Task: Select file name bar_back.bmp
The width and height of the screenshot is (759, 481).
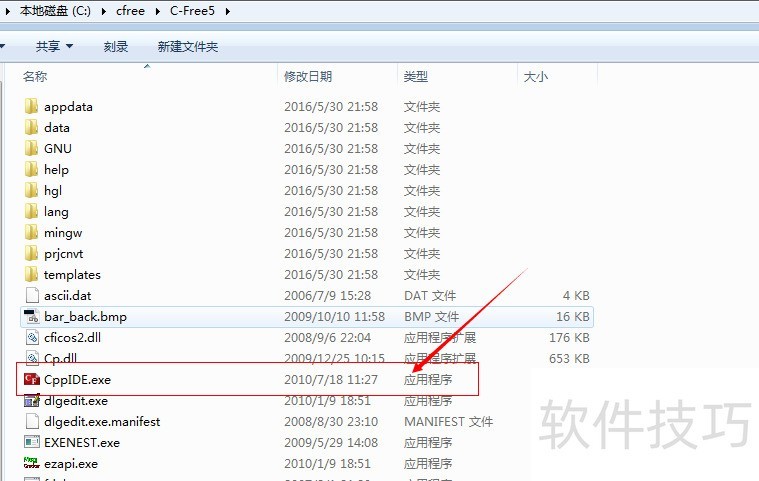Action: pyautogui.click(x=85, y=316)
